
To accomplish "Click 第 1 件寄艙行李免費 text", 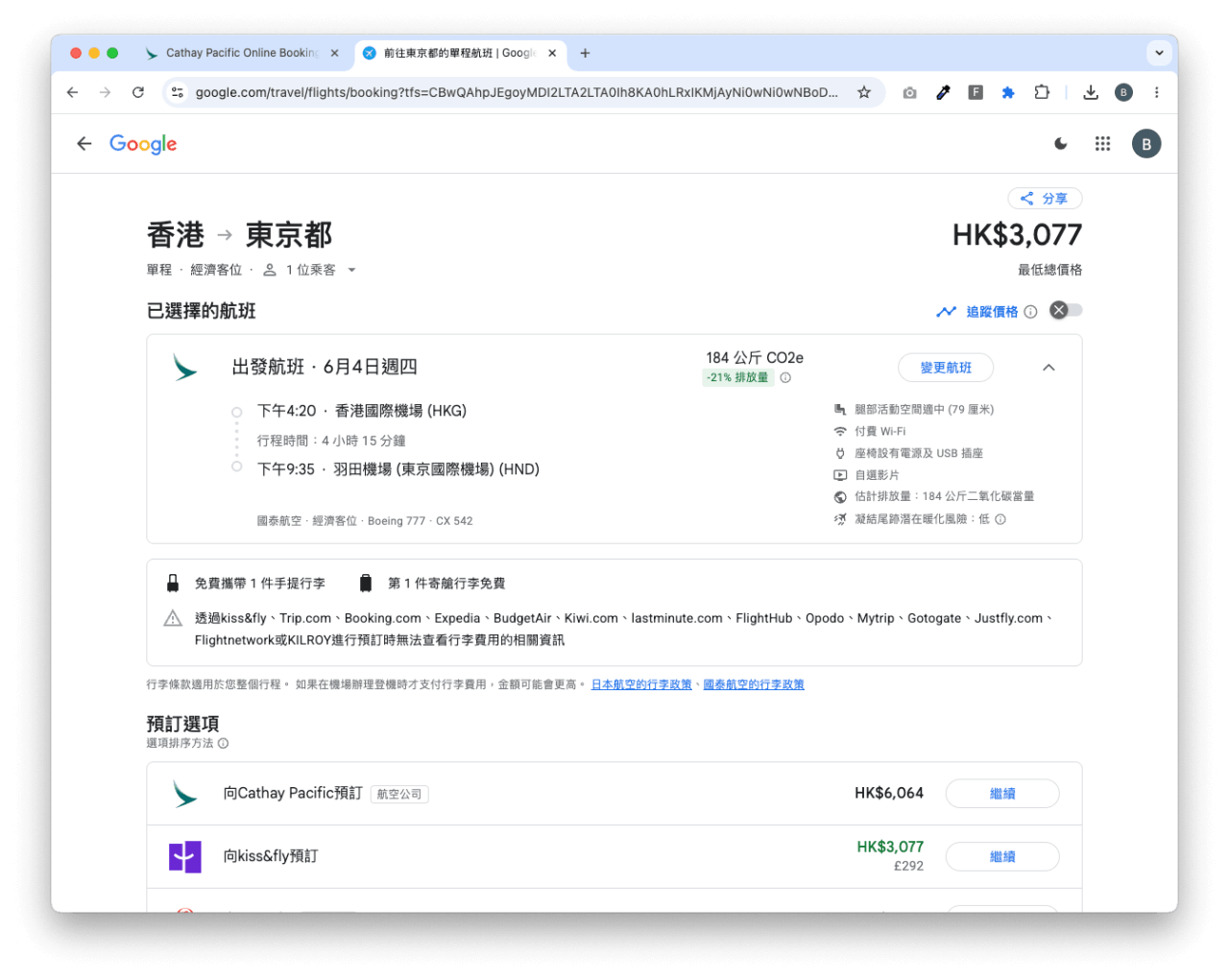I will point(446,584).
